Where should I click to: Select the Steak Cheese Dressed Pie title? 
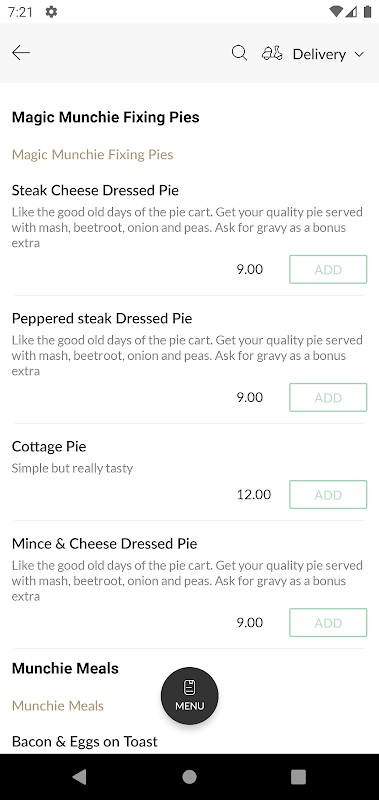tap(95, 190)
